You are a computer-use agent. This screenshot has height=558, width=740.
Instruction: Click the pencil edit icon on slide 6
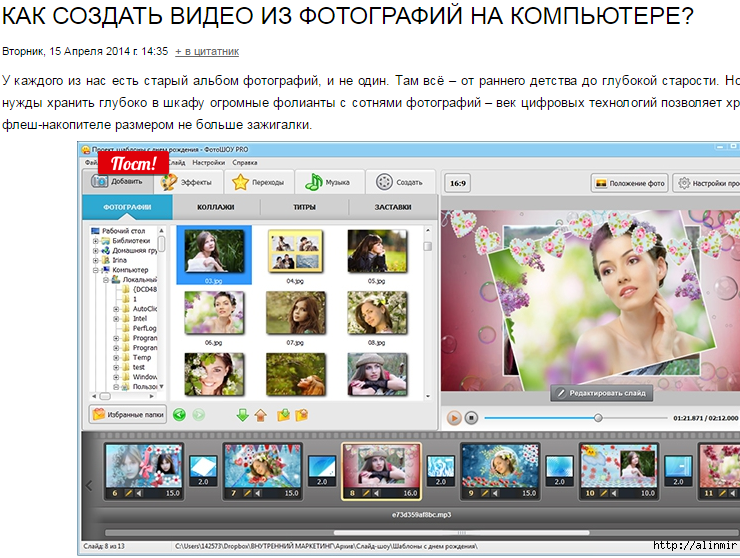[128, 493]
